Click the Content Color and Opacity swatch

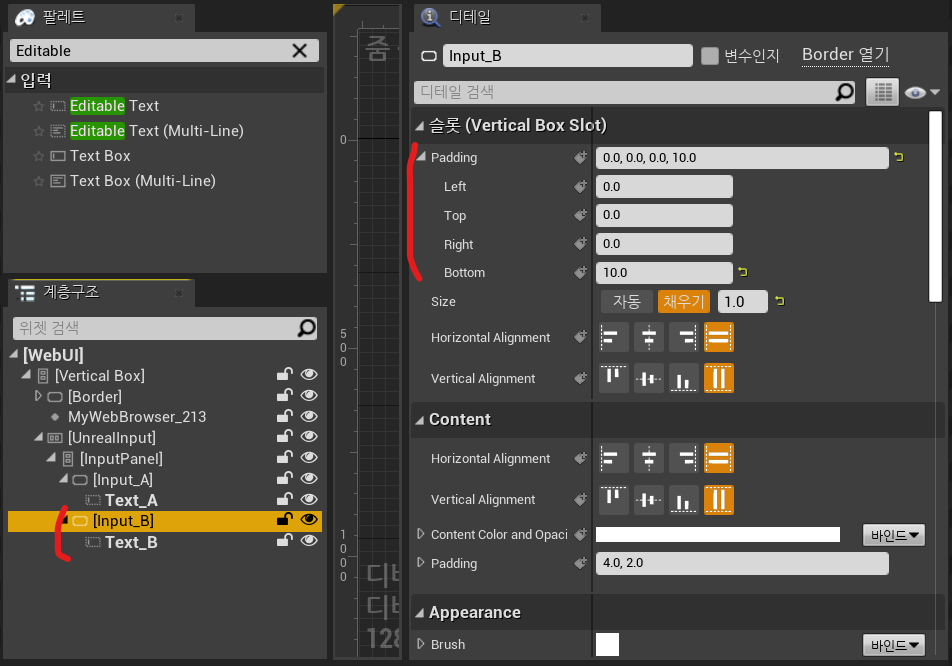(717, 535)
